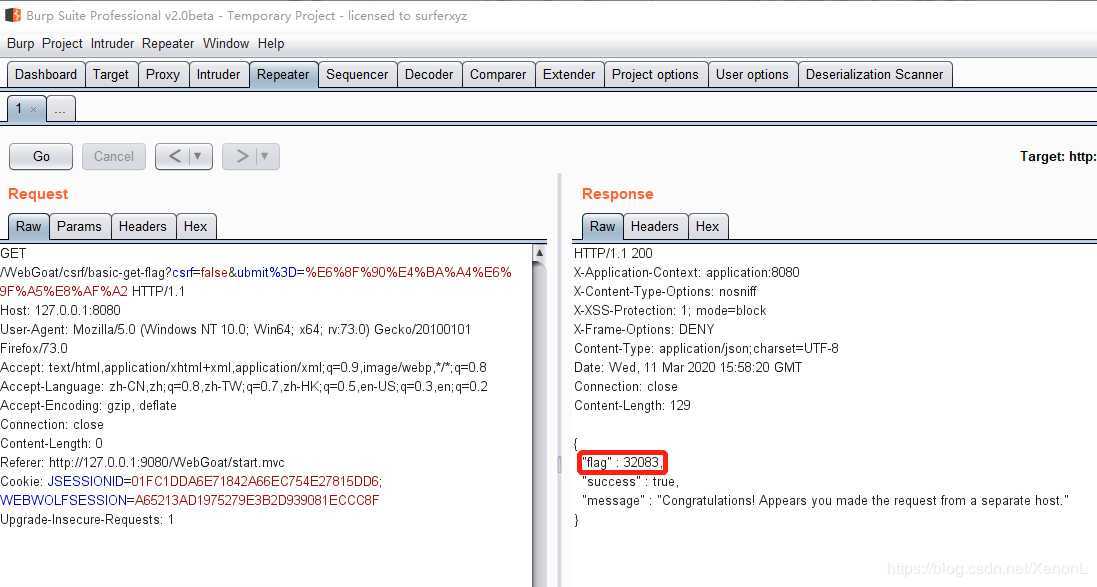The height and width of the screenshot is (587, 1097).
Task: Click the response Date header line
Action: coord(688,367)
